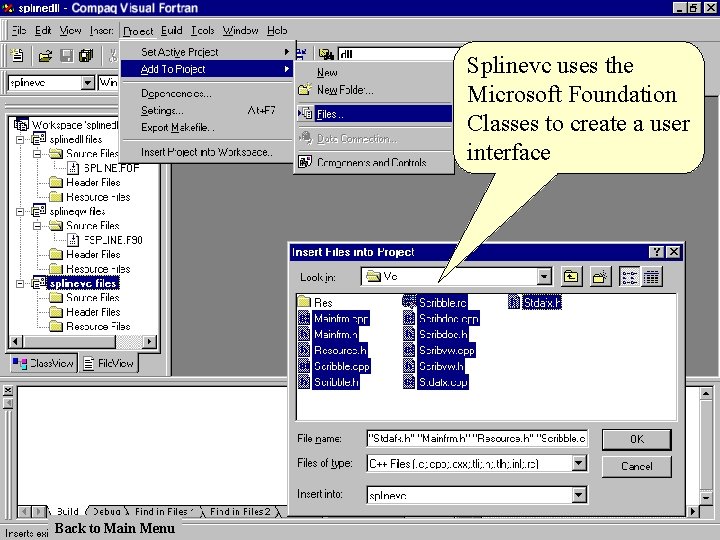The width and height of the screenshot is (720, 540).
Task: Open the Insert into dropdown
Action: (x=579, y=495)
